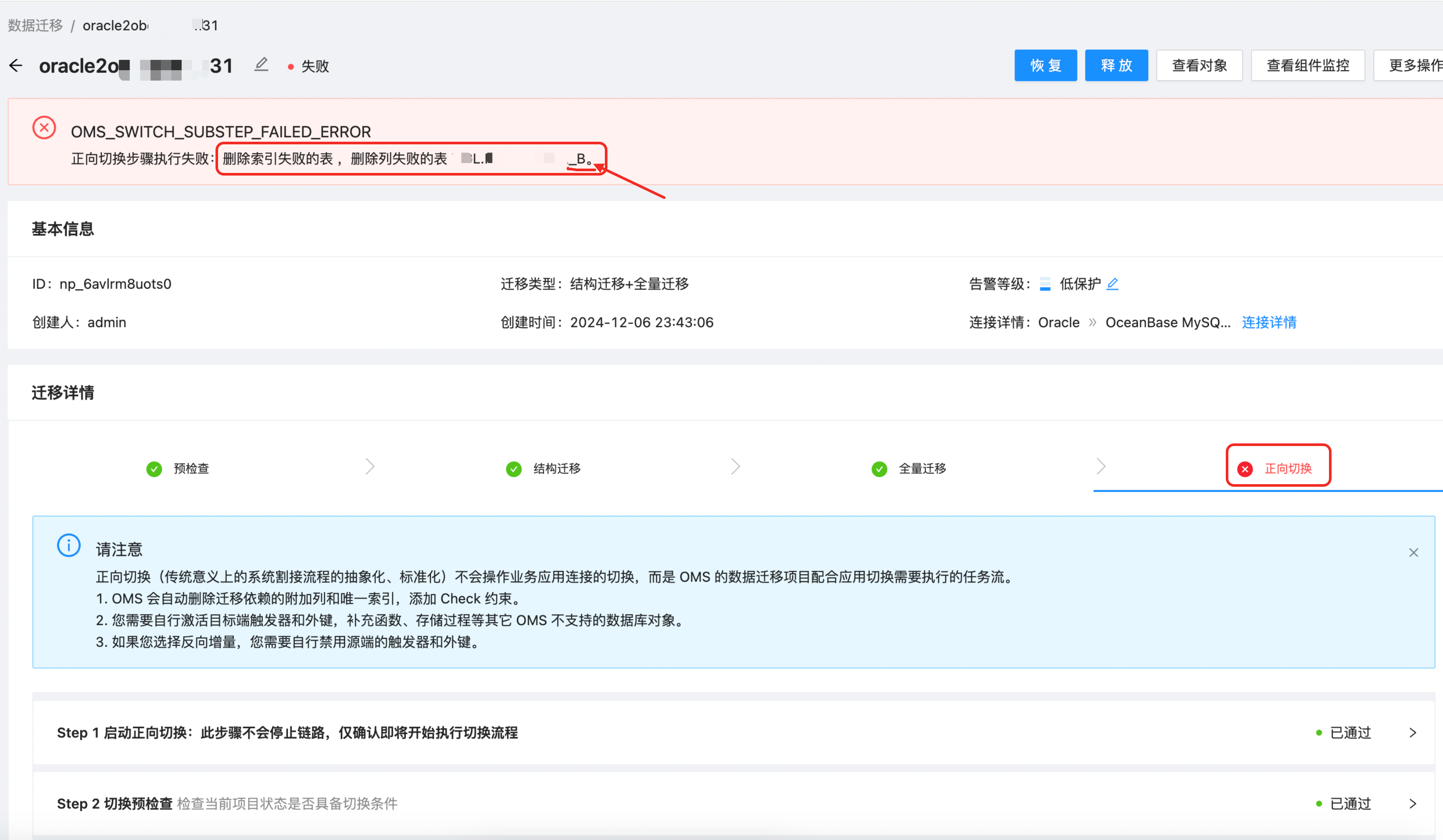Dismiss the 请注意 notice banner
The height and width of the screenshot is (840, 1443).
1413,552
